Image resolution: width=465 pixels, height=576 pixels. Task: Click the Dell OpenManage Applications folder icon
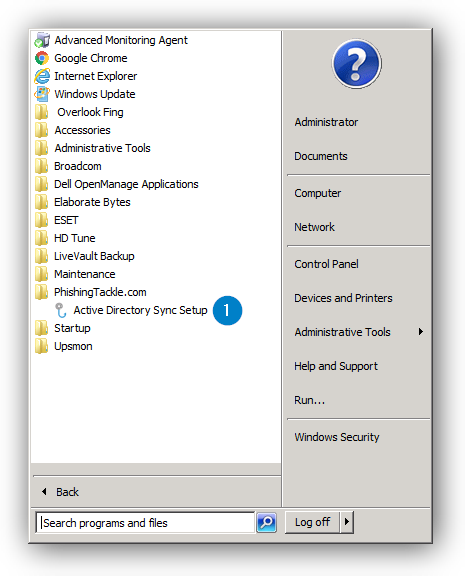[42, 184]
